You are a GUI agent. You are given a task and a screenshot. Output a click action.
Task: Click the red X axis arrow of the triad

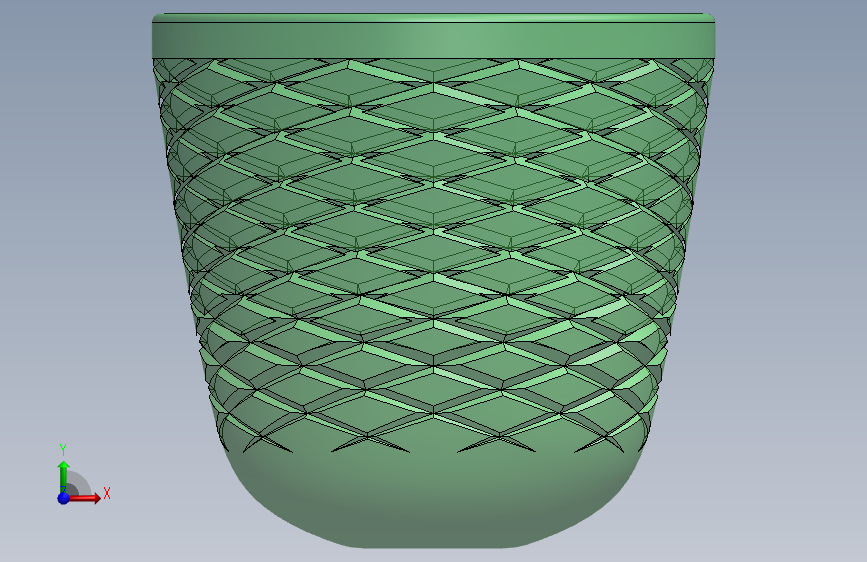click(85, 498)
